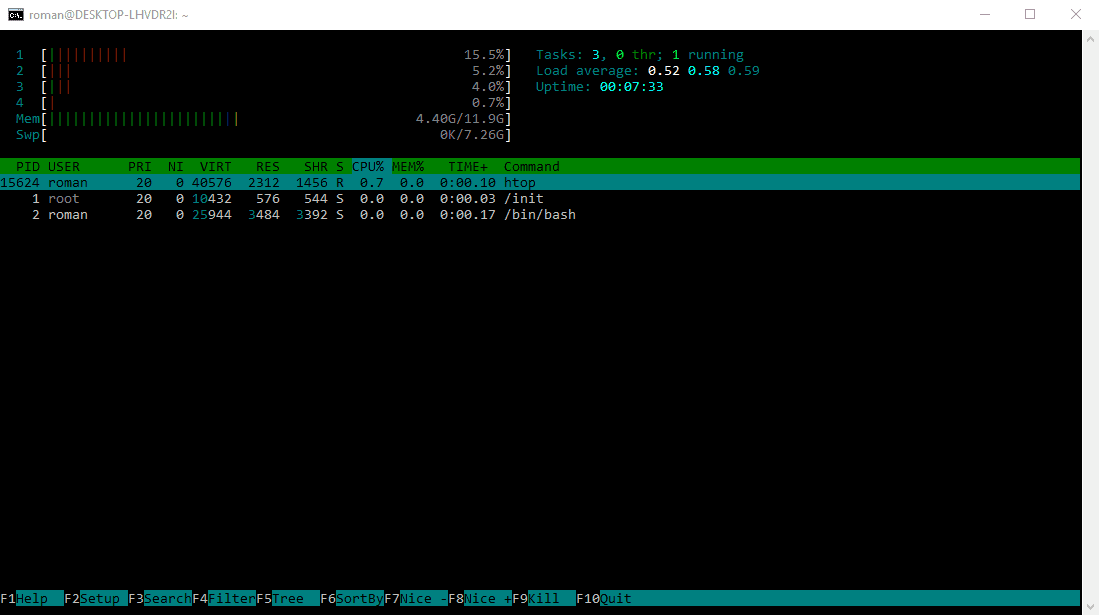Image resolution: width=1099 pixels, height=615 pixels.
Task: Click F8 Nice plus
Action: (480, 598)
